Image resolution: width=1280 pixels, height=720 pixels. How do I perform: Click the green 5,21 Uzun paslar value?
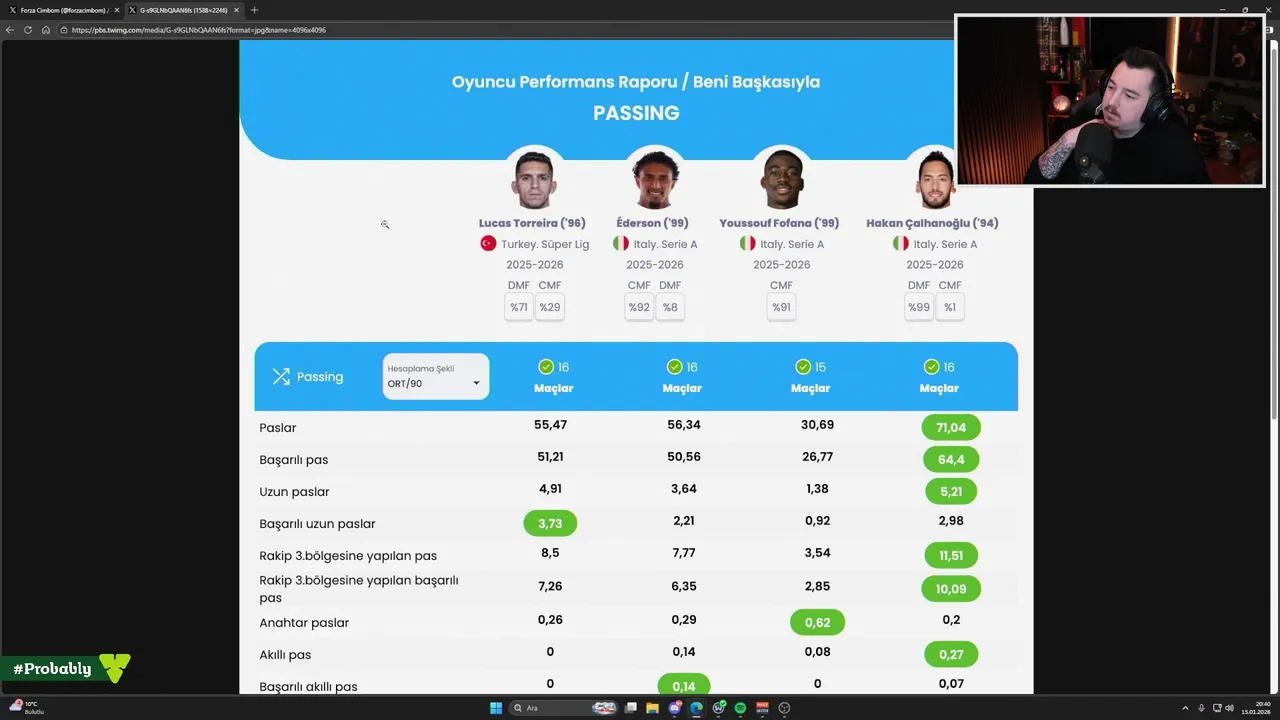(951, 492)
